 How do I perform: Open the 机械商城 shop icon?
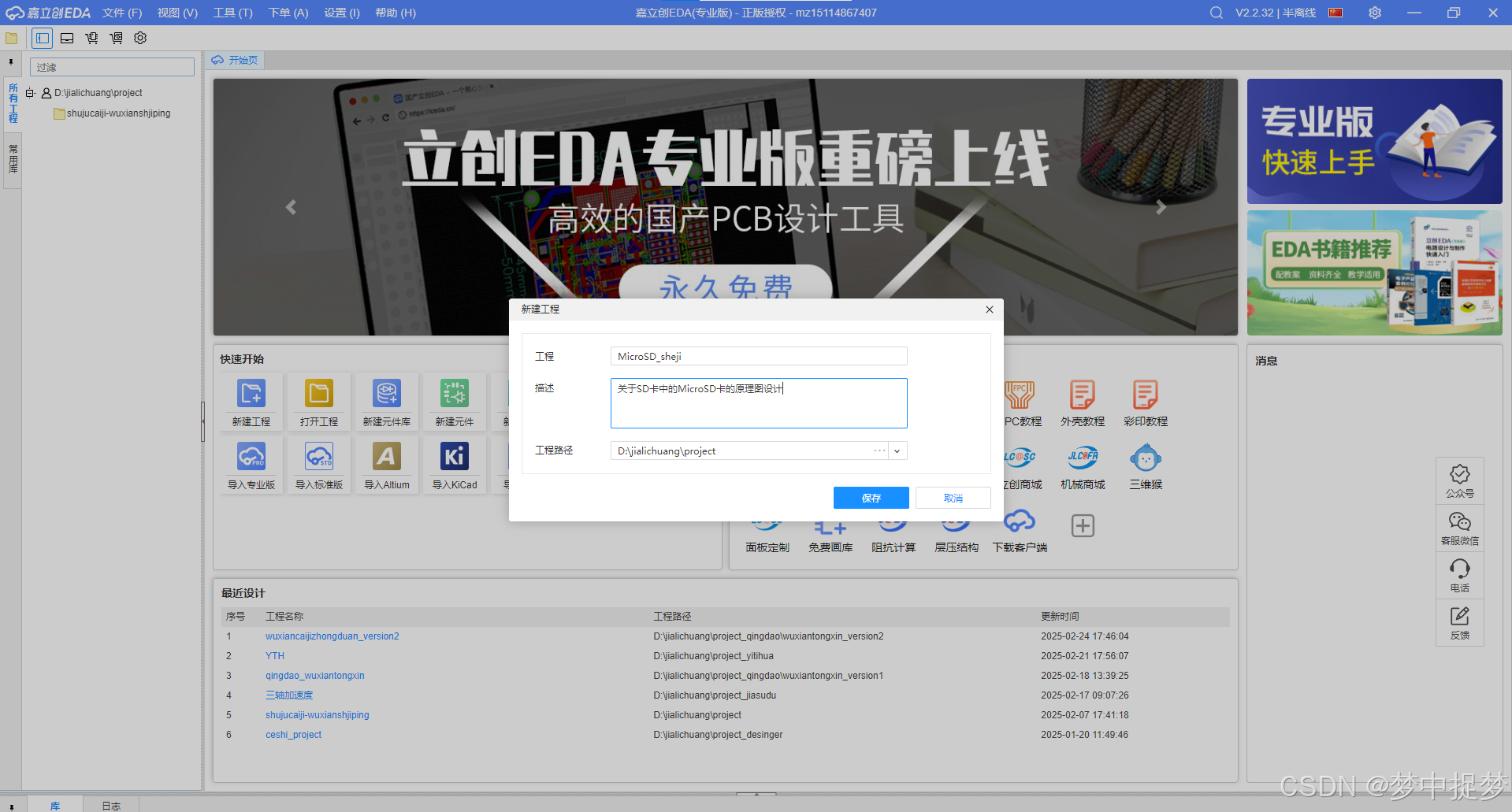click(x=1083, y=458)
